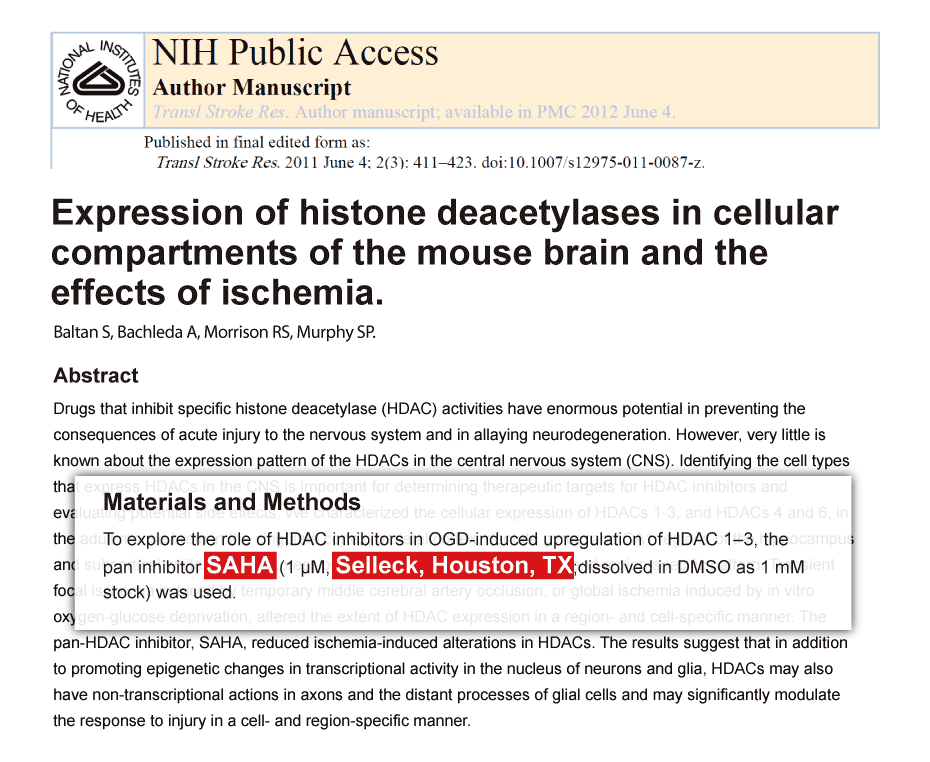Click the red highlighted SAHA label
930x762 pixels.
click(x=240, y=566)
